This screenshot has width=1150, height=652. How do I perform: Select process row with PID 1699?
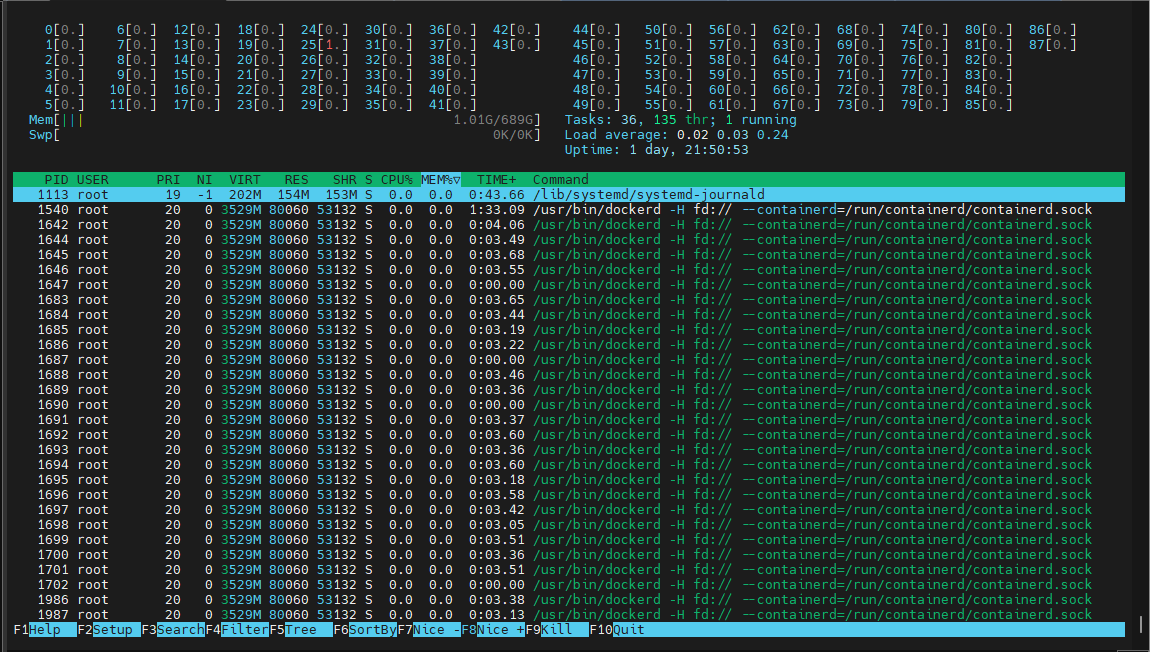click(568, 541)
